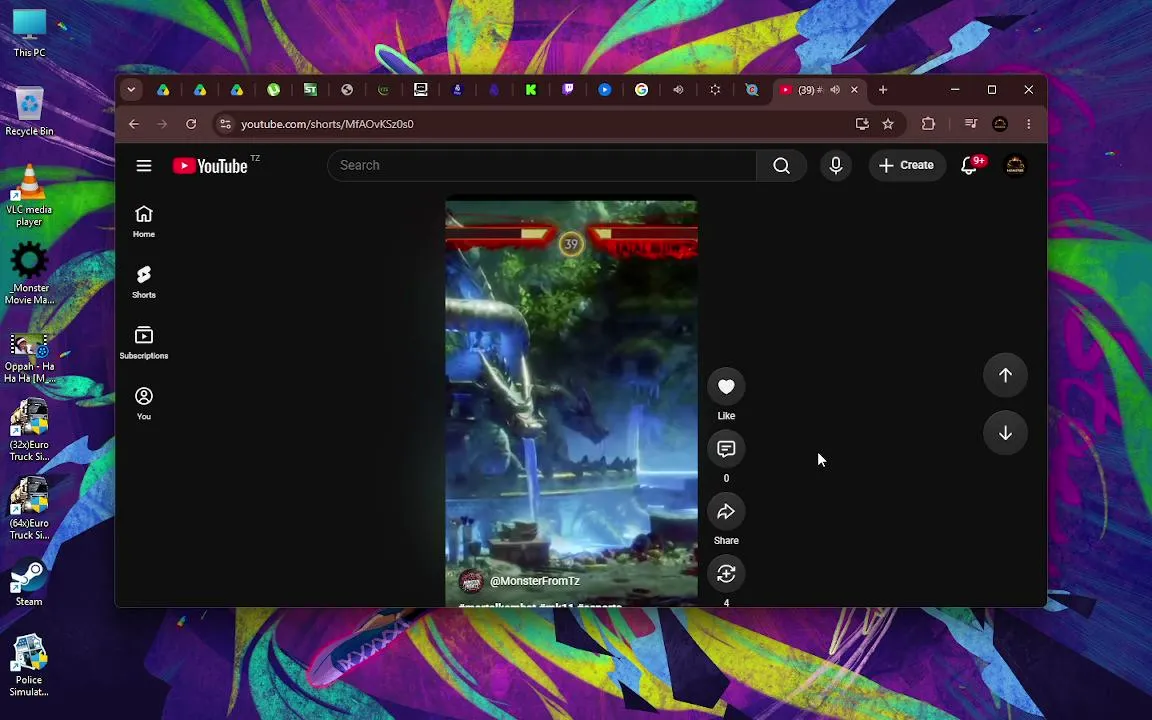This screenshot has height=720, width=1152.
Task: Go to previous Short with up arrow
Action: click(x=1005, y=375)
